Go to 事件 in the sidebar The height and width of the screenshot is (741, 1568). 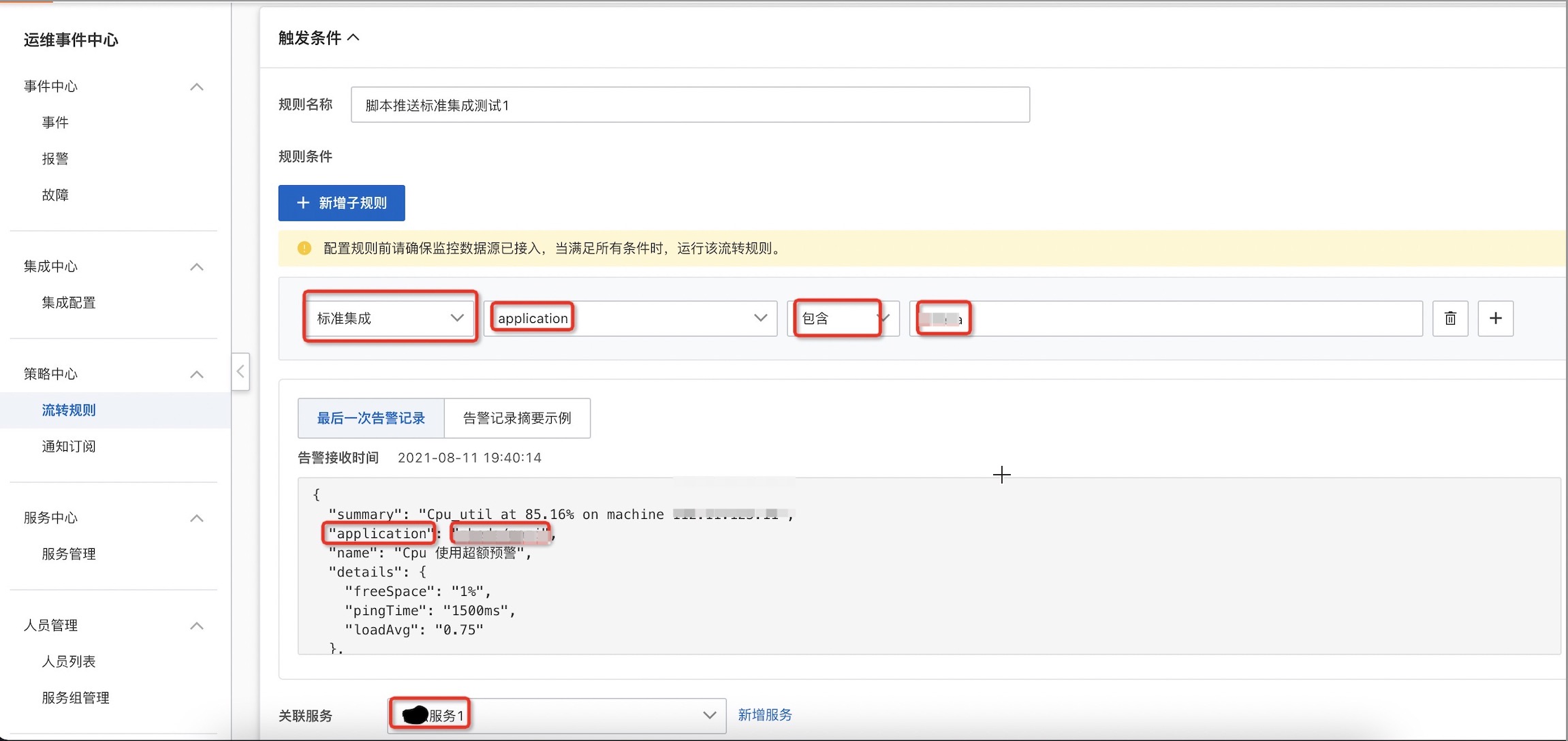point(55,123)
